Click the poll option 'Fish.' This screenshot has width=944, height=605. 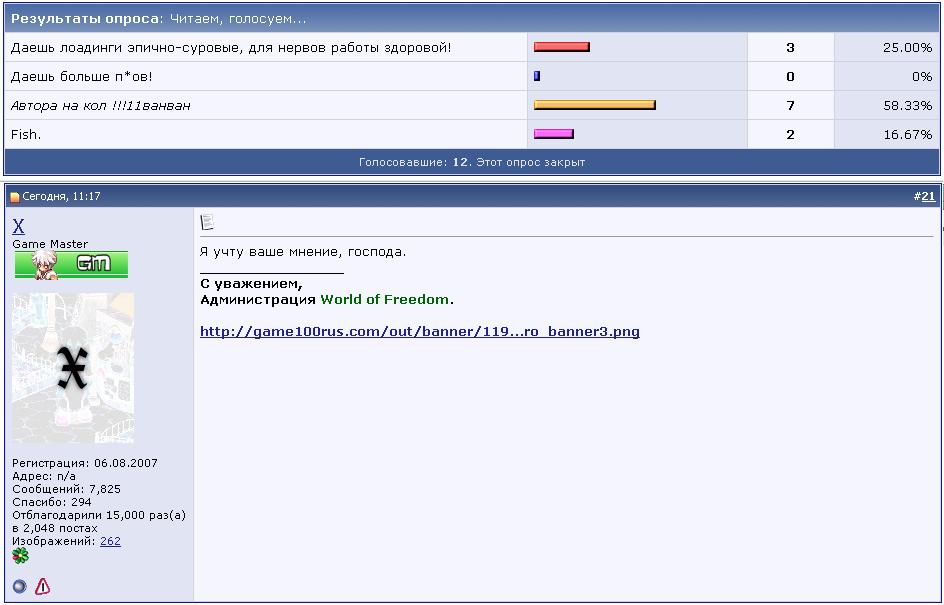26,134
